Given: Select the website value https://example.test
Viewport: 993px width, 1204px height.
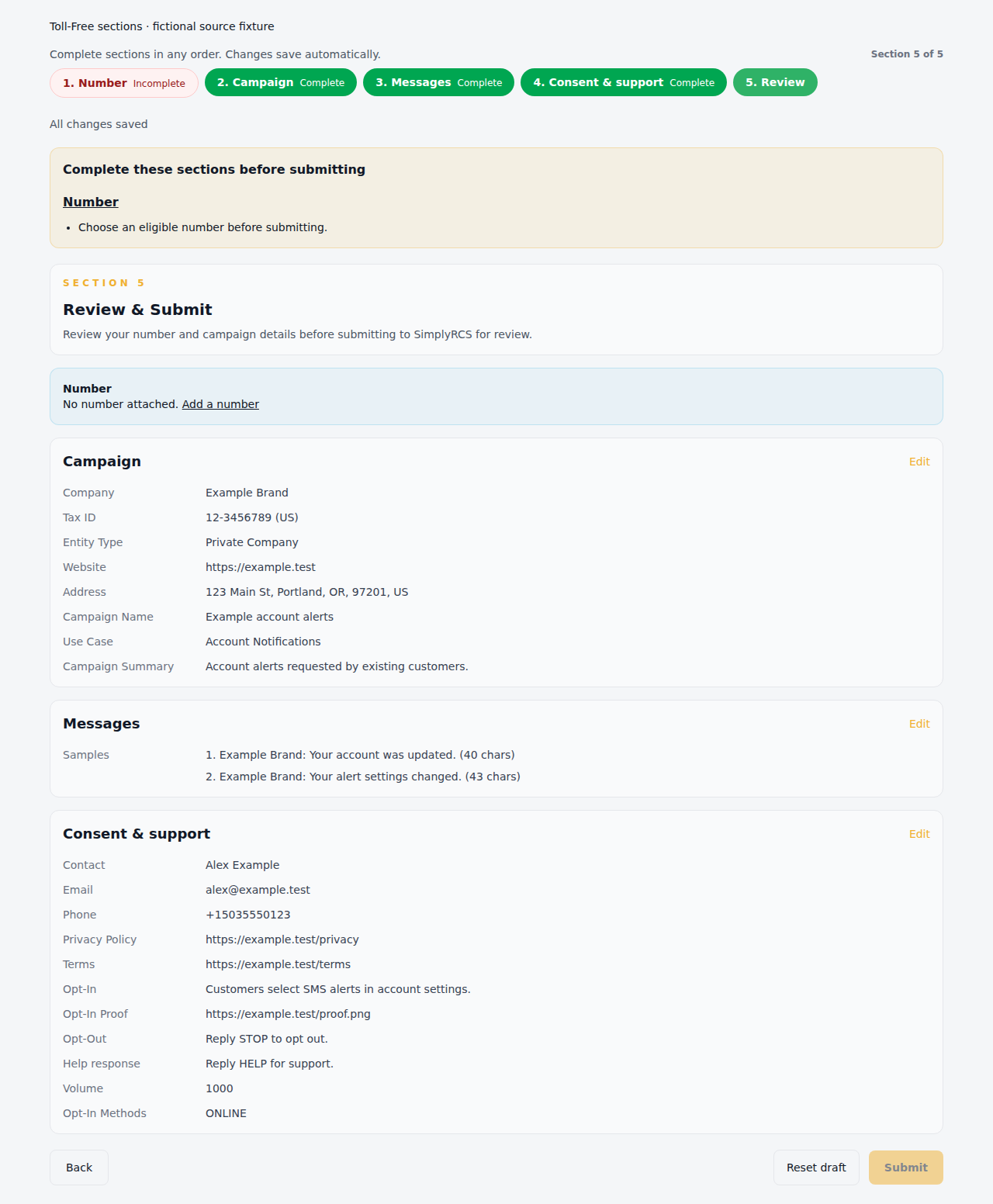Looking at the screenshot, I should tap(261, 567).
